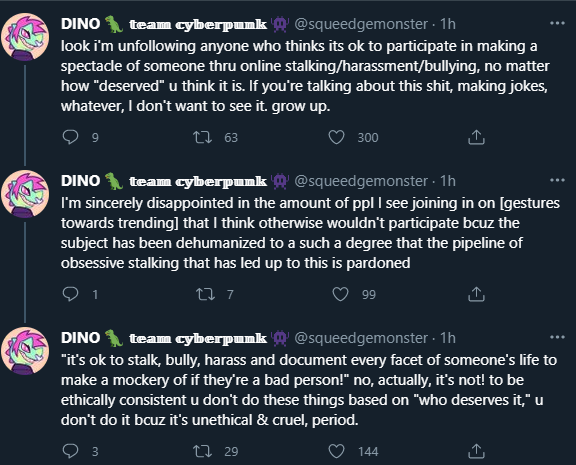
Task: Share the second tweet about dehumanized subject
Action: click(476, 294)
